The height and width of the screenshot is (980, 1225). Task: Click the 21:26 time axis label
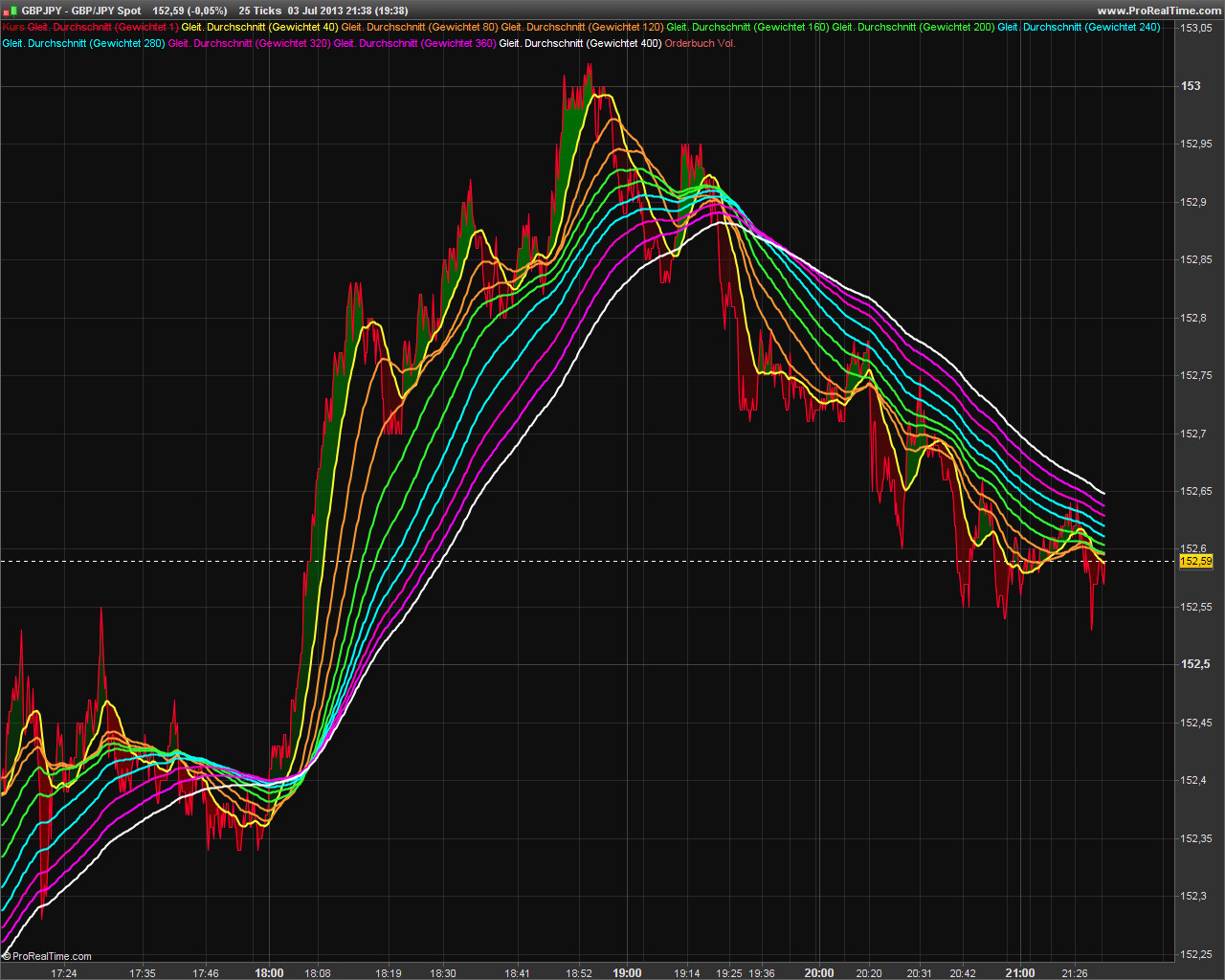point(1075,973)
